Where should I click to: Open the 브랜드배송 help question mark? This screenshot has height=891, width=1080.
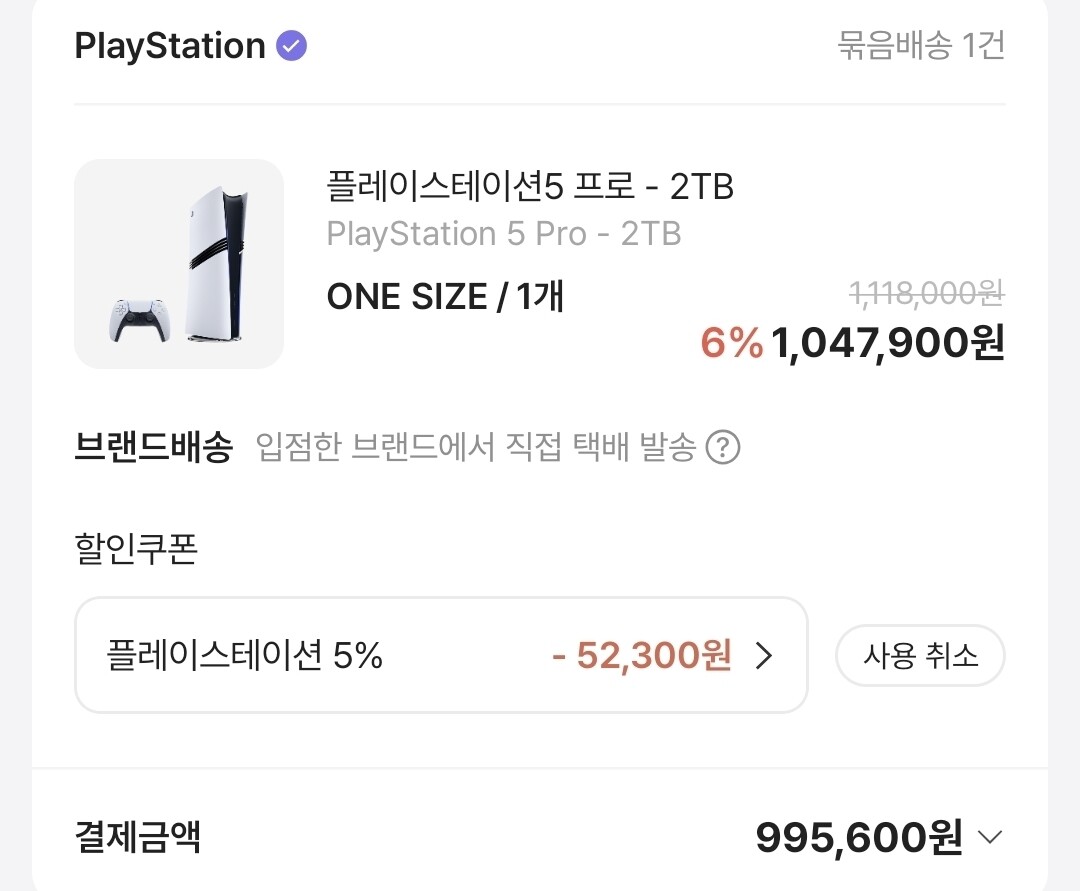(723, 448)
